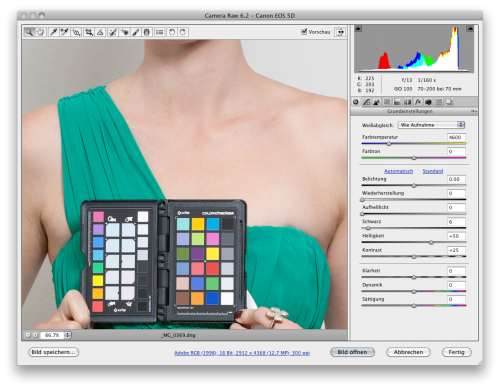Open the Grundeinstellungen panel flyout menu
Image resolution: width=500 pixels, height=389 pixels.
click(474, 111)
